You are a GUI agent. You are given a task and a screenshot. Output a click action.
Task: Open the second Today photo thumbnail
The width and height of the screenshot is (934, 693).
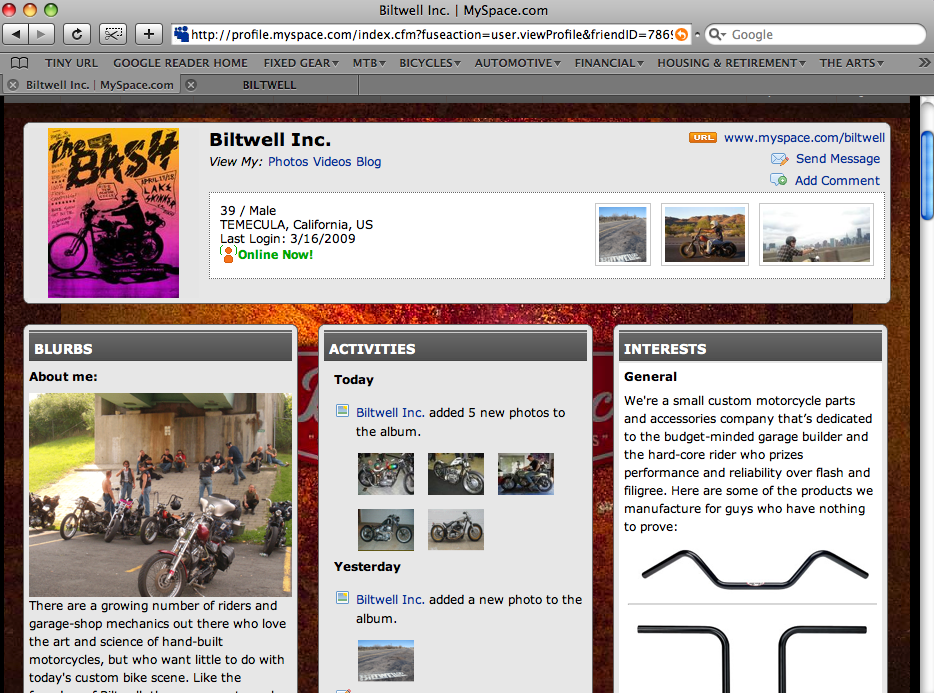(x=456, y=474)
